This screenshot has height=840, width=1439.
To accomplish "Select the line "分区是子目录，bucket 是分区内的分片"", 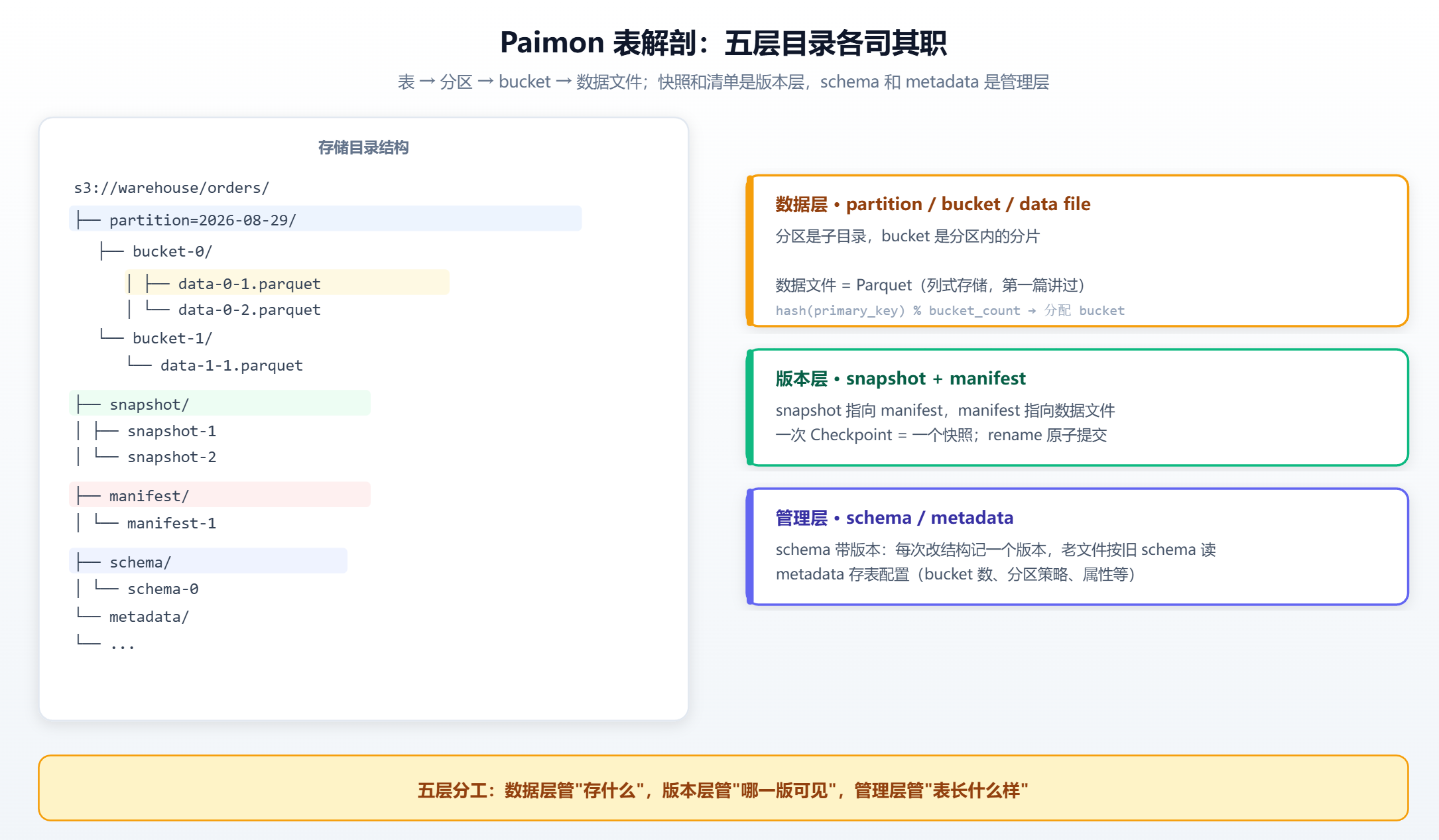I will 908,236.
